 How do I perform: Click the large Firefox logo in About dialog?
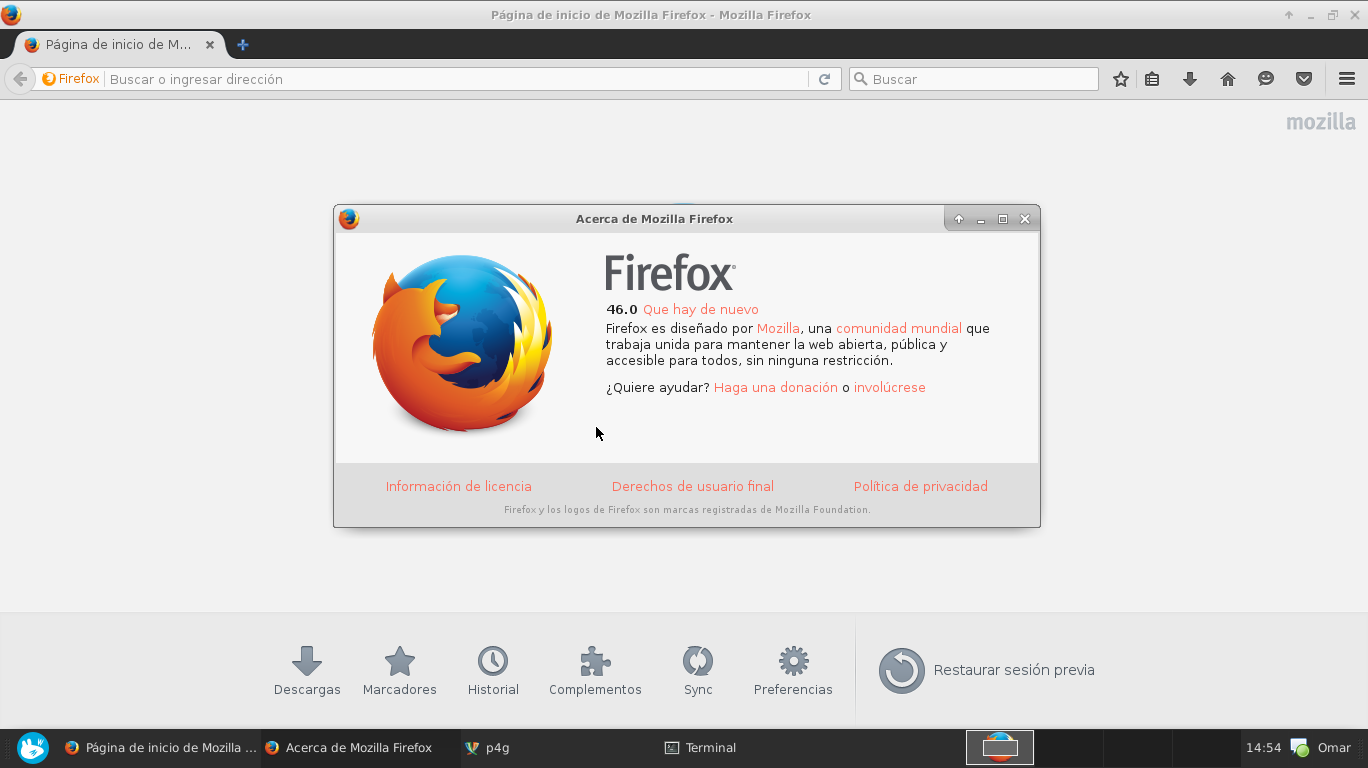click(x=462, y=343)
